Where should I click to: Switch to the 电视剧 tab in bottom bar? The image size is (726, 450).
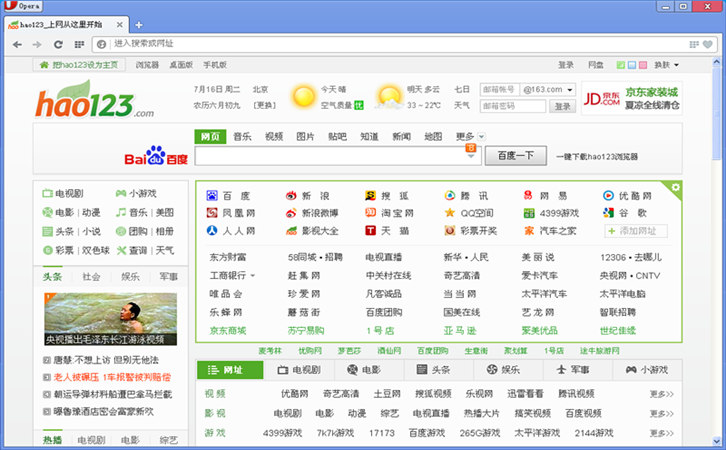(299, 370)
